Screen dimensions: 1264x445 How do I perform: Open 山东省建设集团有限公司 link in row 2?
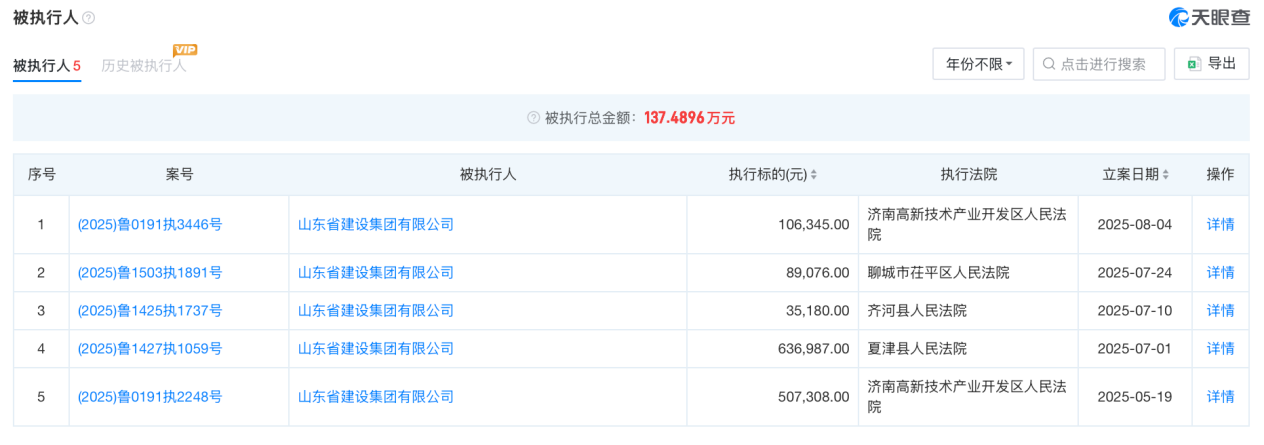coord(376,273)
